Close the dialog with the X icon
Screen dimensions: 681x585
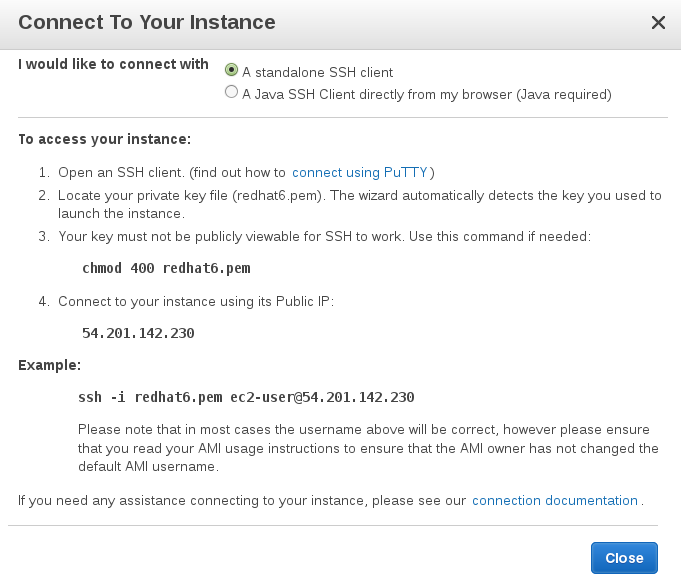[x=658, y=22]
